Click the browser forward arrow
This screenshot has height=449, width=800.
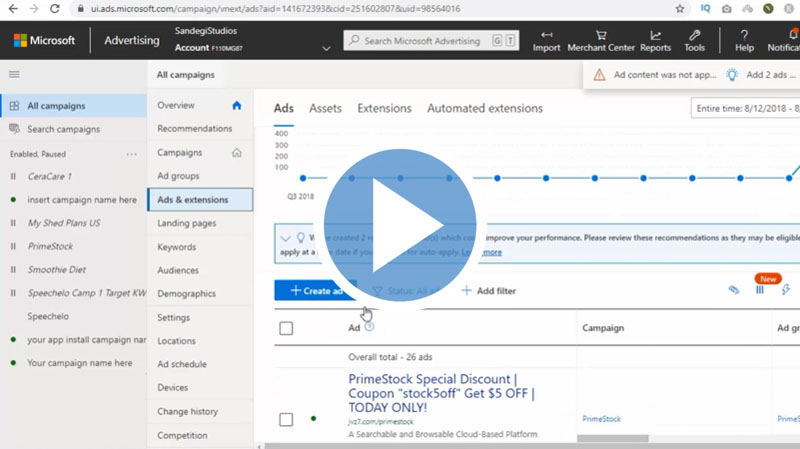[34, 9]
